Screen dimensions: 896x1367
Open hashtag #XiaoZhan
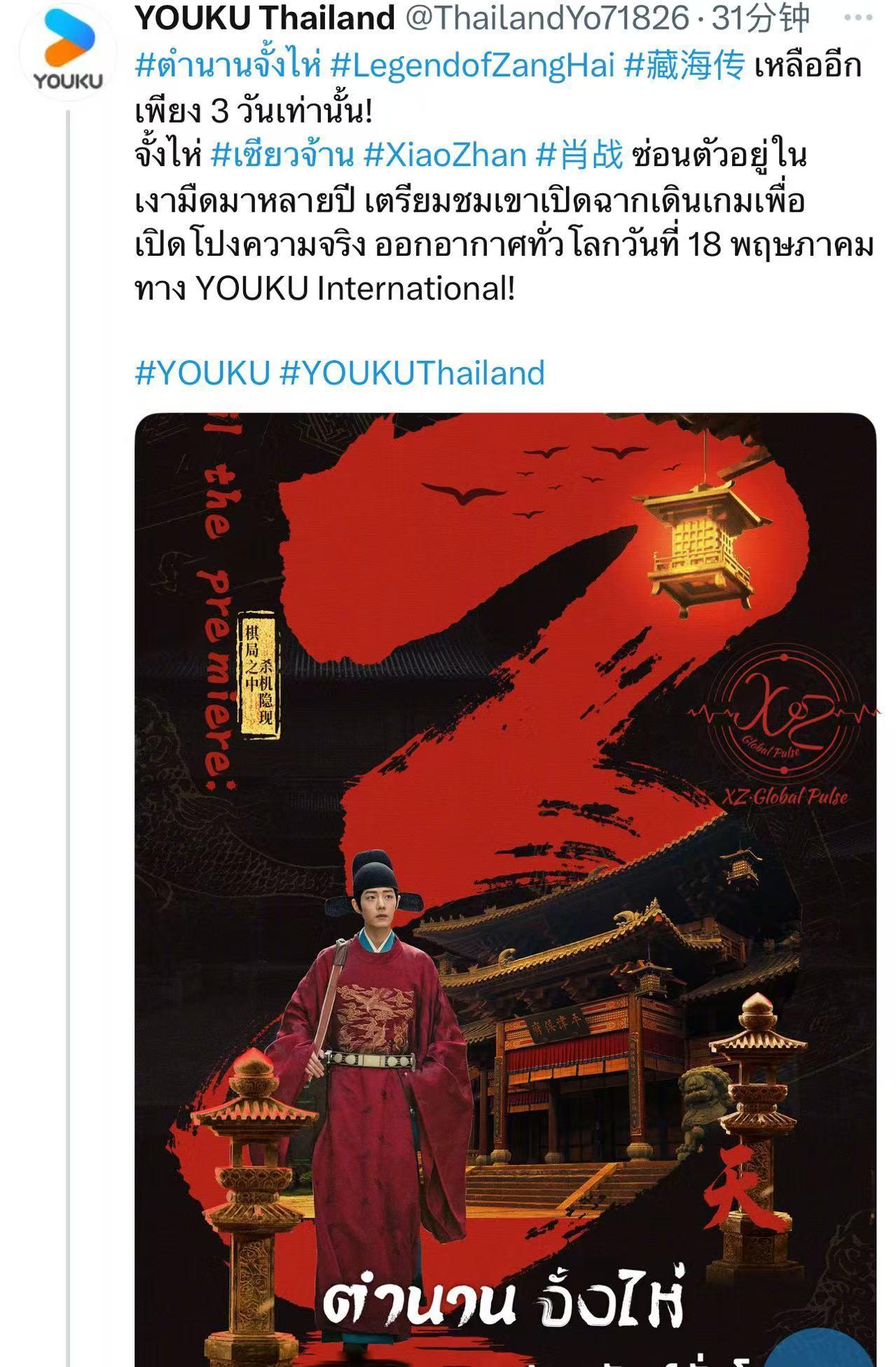click(x=445, y=155)
